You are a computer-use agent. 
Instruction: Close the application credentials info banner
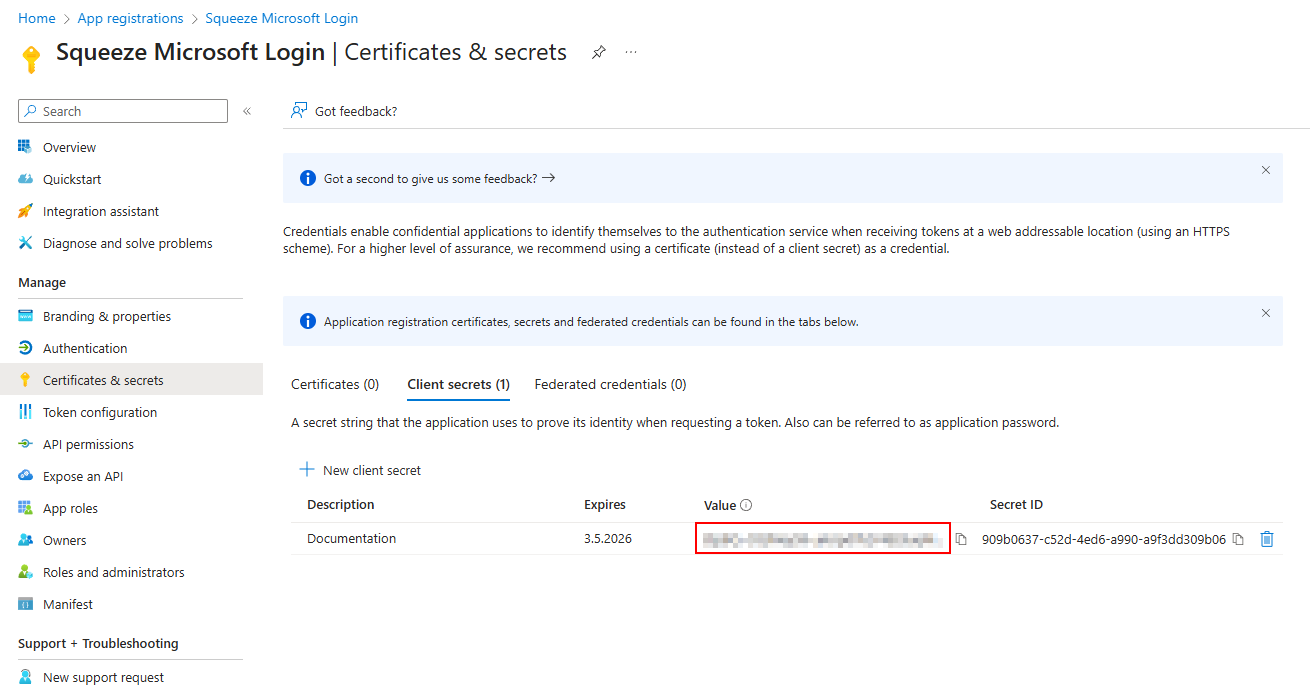coord(1265,313)
